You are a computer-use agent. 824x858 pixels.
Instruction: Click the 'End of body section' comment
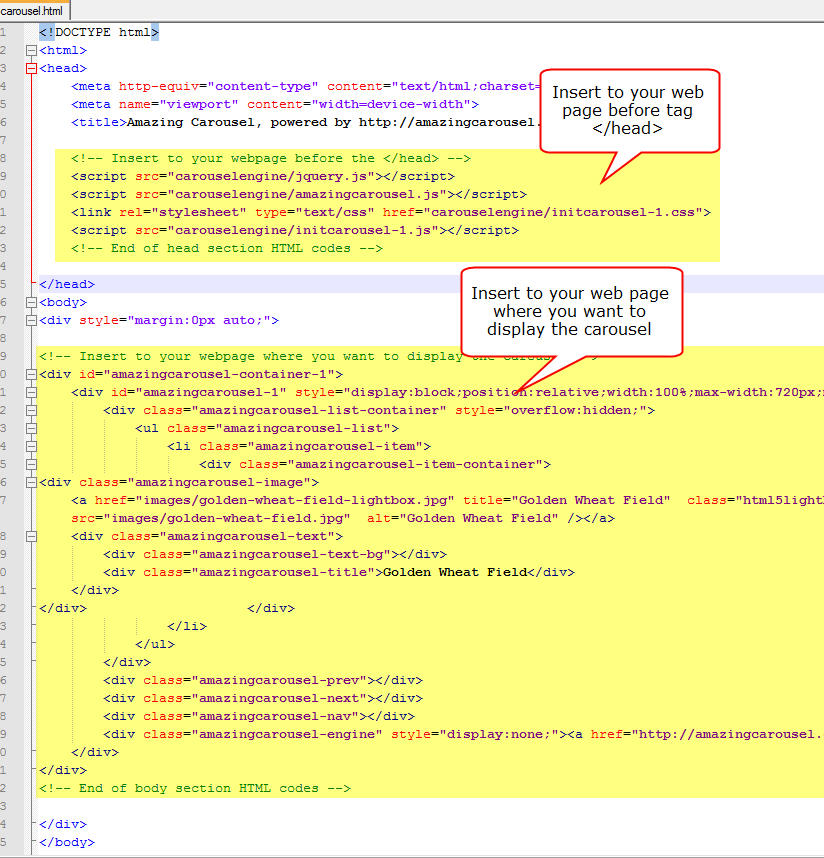click(195, 788)
